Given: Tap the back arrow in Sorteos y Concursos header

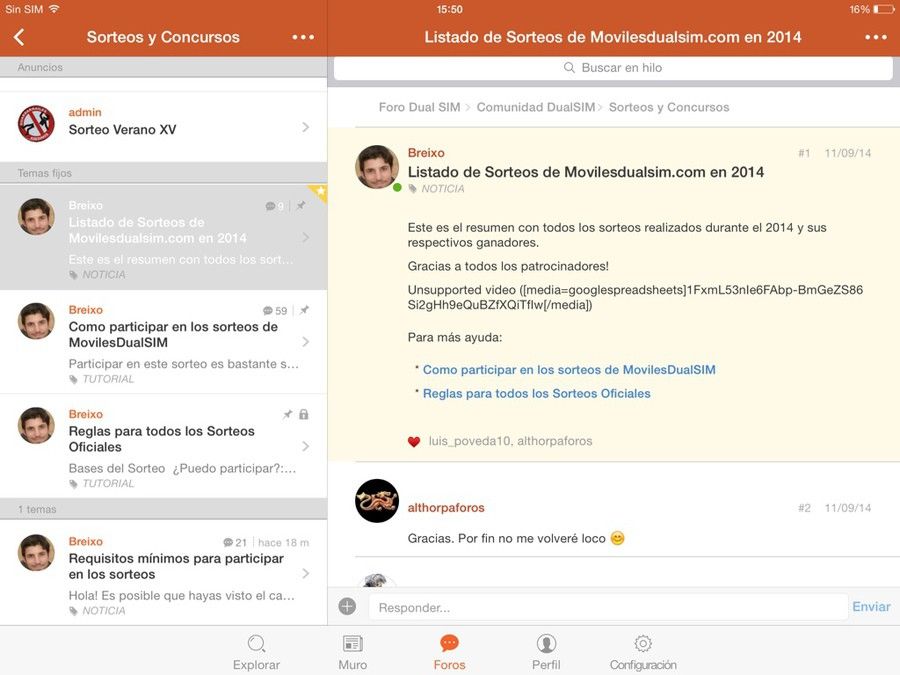Looking at the screenshot, I should click(19, 37).
